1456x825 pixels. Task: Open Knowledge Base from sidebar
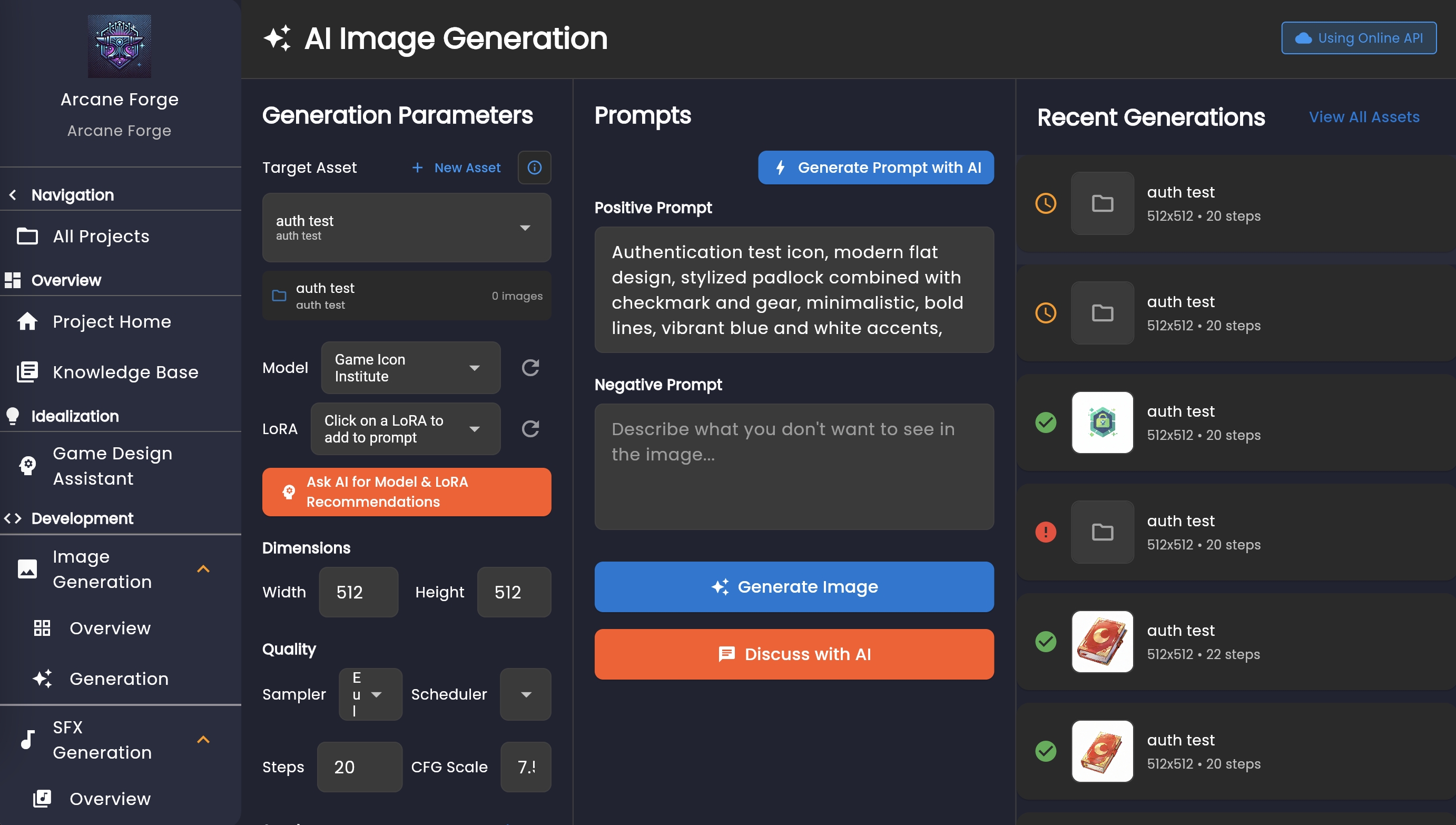125,372
